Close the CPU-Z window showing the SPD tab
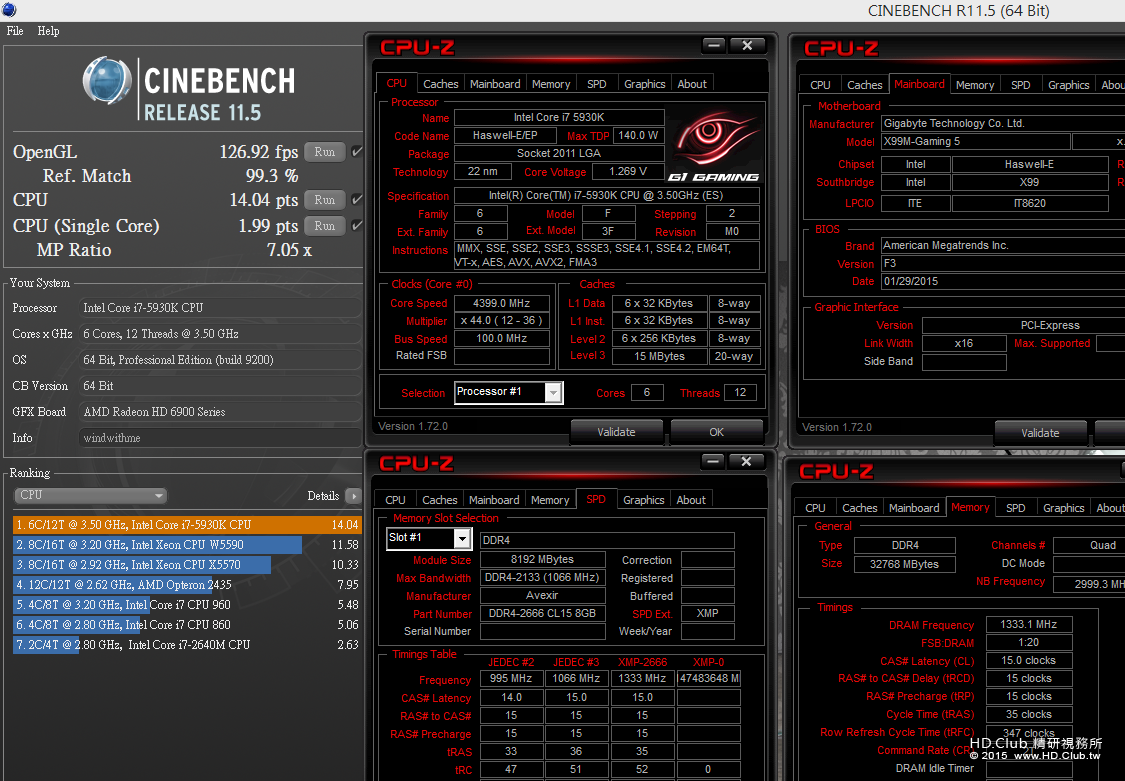 pyautogui.click(x=746, y=461)
